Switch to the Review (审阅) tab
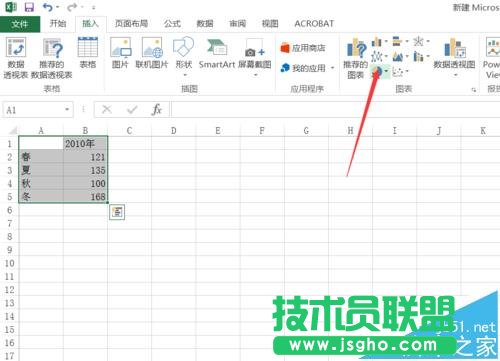The height and width of the screenshot is (361, 500). 237,24
